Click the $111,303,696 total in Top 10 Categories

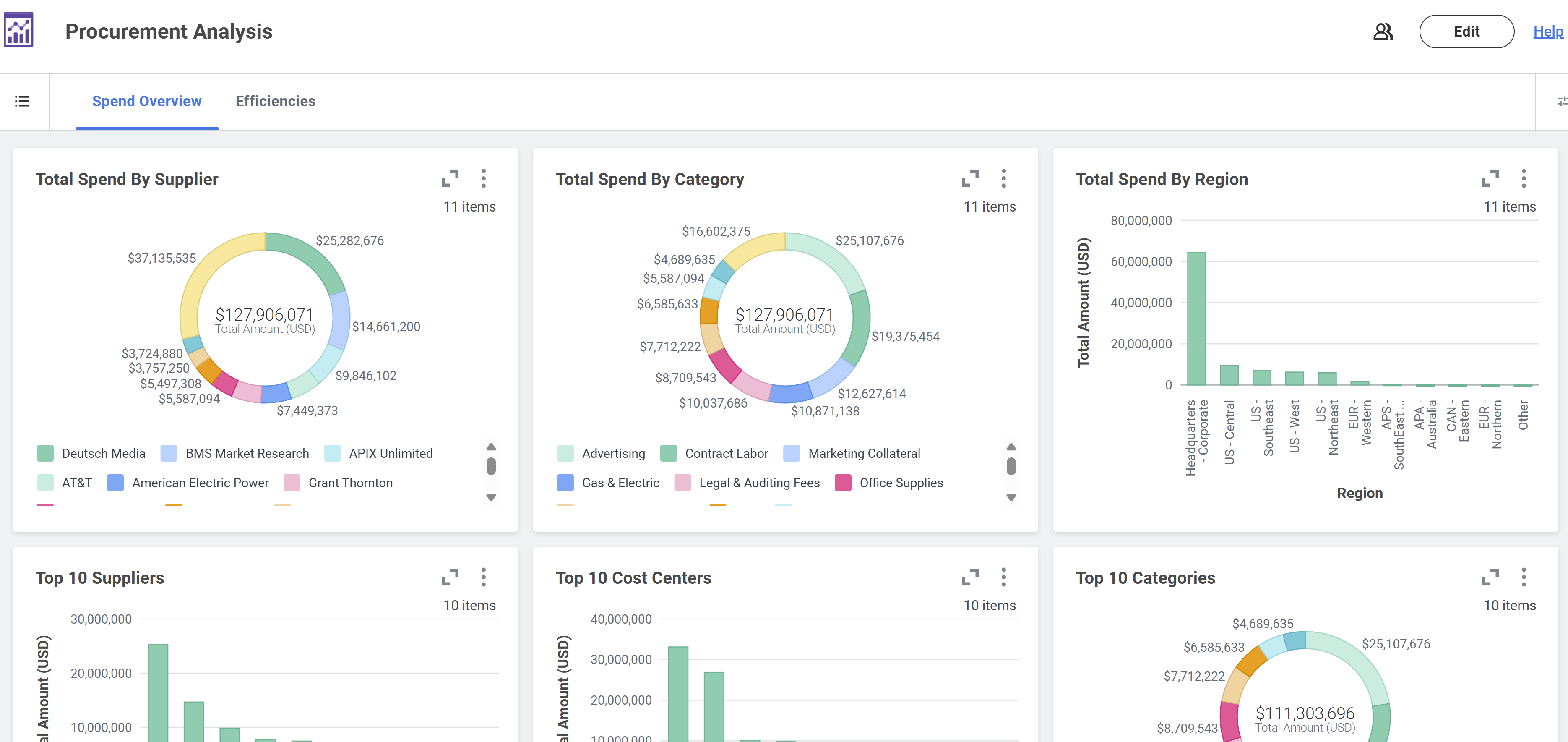(x=1305, y=713)
